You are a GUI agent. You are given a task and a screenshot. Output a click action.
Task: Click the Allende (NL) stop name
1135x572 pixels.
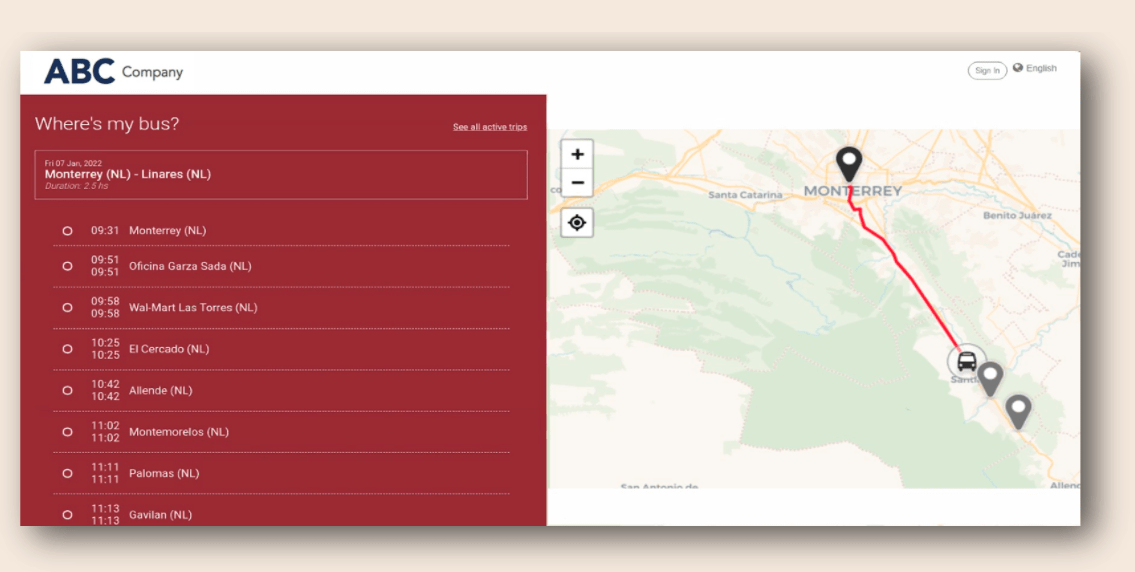pyautogui.click(x=161, y=390)
